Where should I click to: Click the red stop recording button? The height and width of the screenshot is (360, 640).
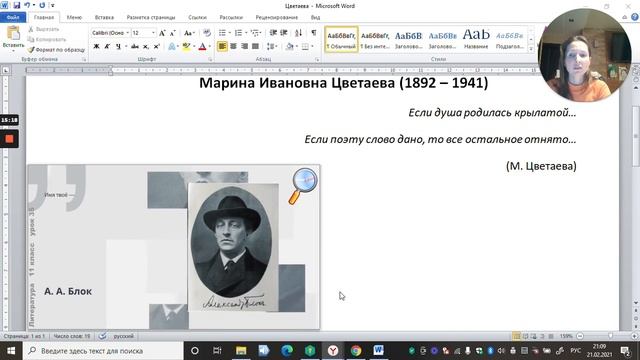click(x=9, y=139)
